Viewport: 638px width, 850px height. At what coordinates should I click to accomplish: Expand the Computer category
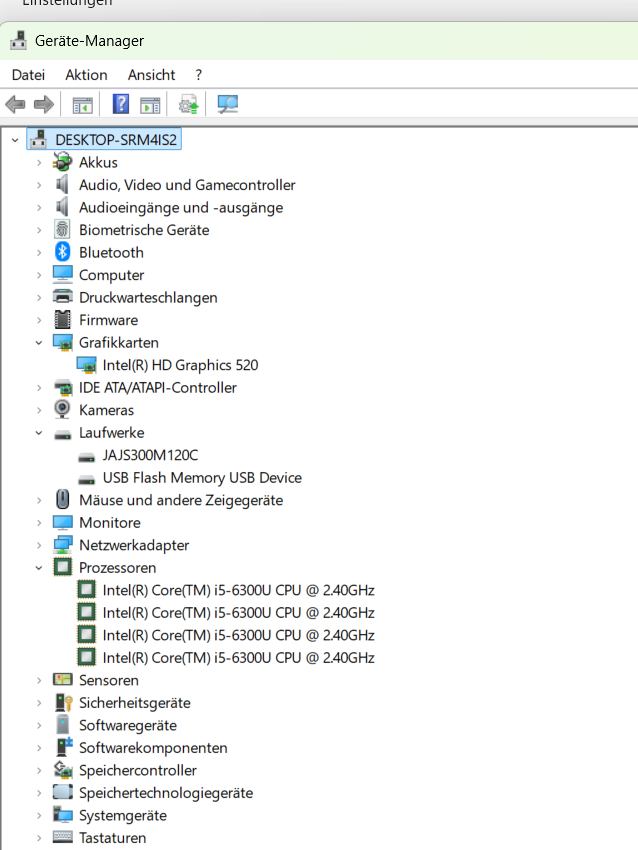(x=39, y=275)
